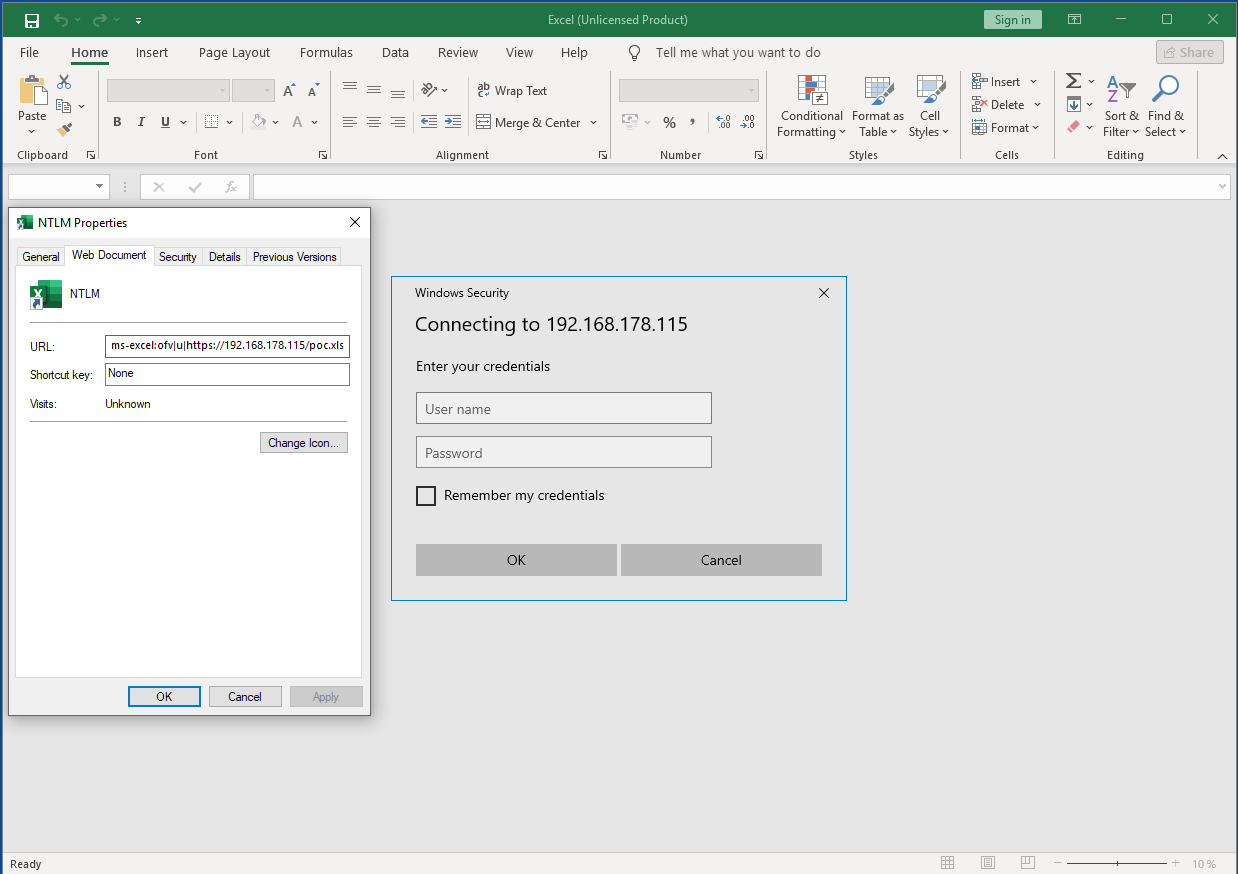Toggle underline formatting
The width and height of the screenshot is (1238, 874).
(x=164, y=121)
